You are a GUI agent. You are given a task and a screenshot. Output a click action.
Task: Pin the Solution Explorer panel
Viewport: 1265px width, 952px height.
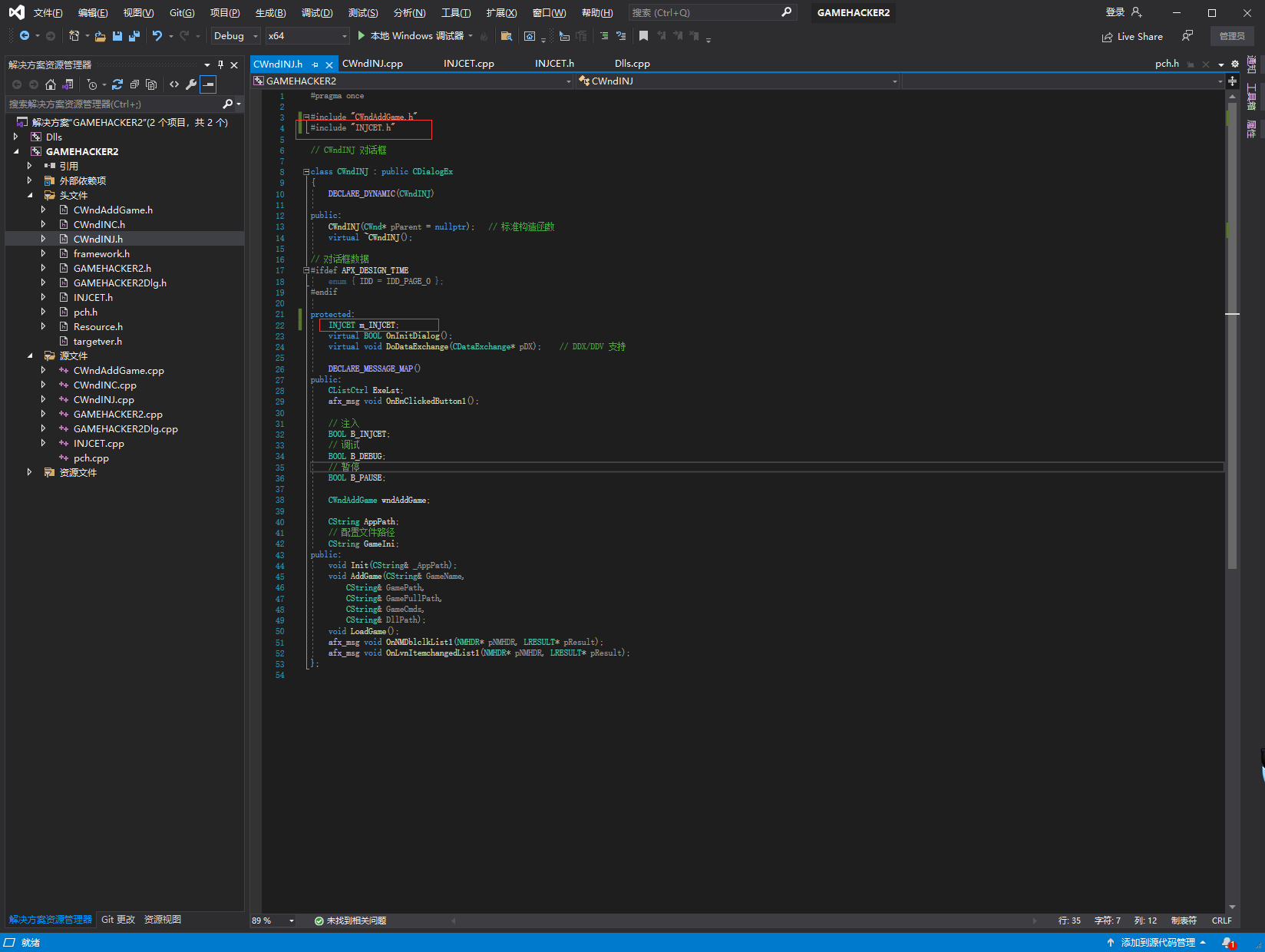click(x=220, y=65)
